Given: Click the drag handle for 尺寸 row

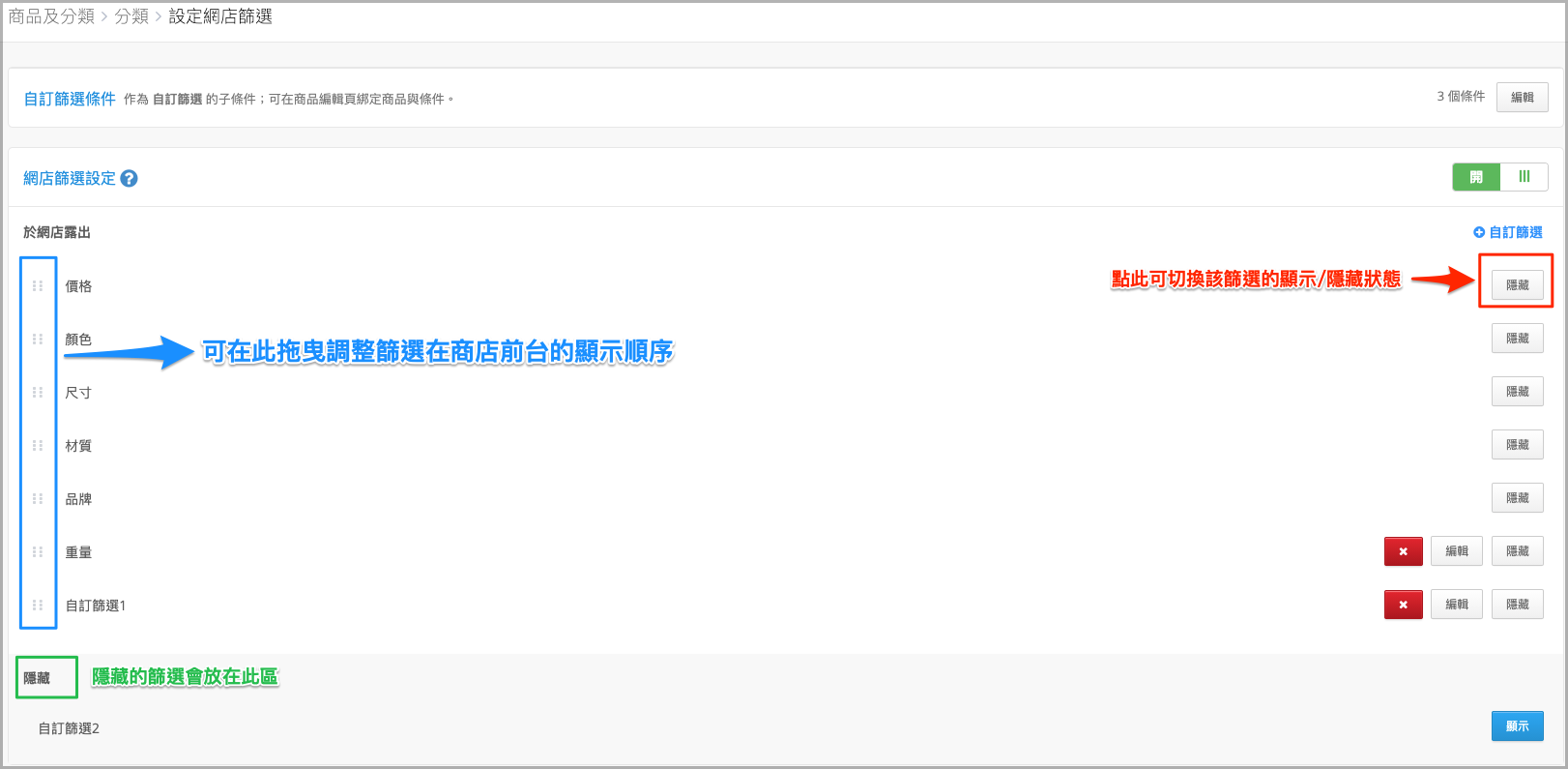Looking at the screenshot, I should click(38, 393).
